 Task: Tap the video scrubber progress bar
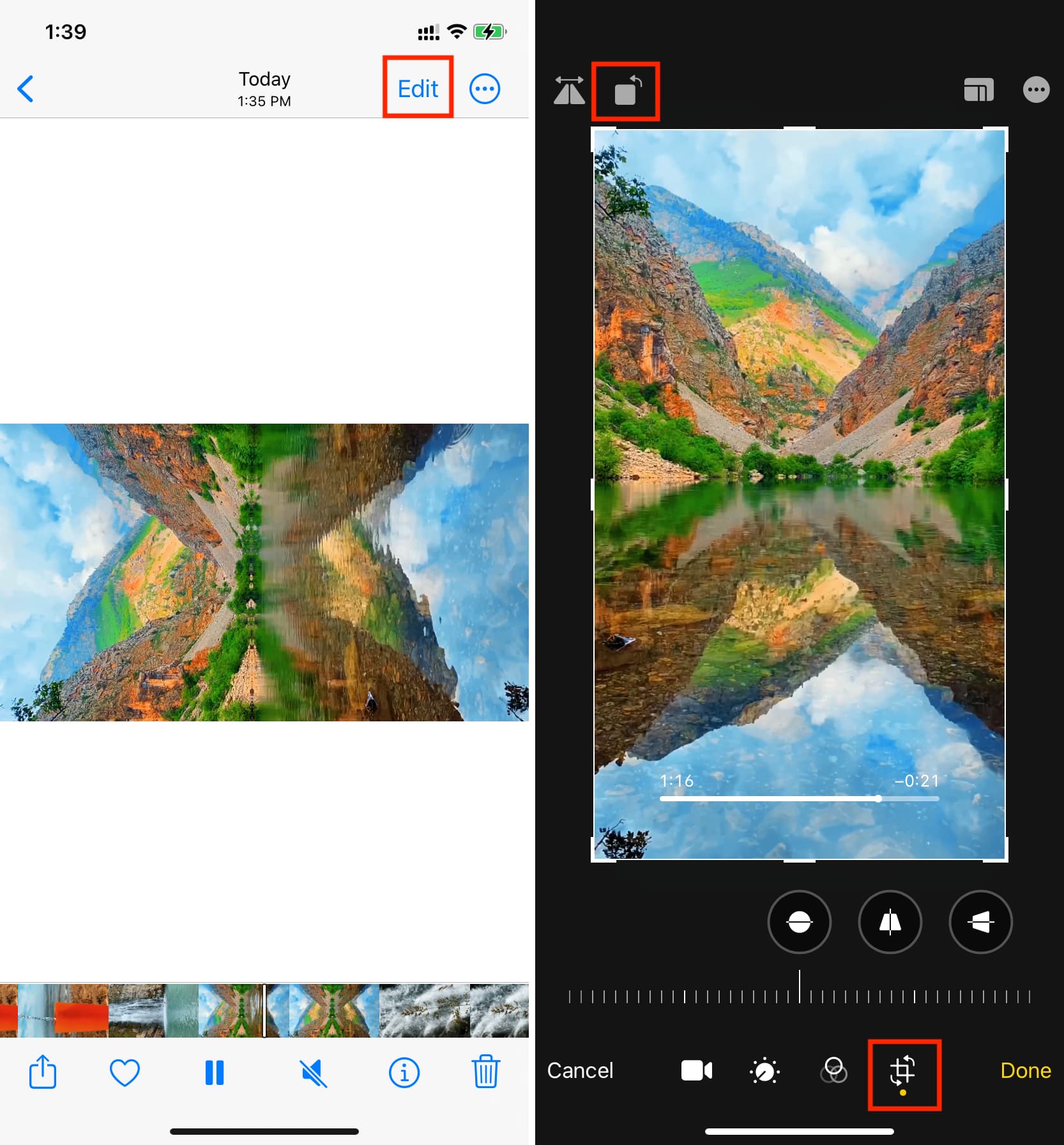[x=799, y=799]
